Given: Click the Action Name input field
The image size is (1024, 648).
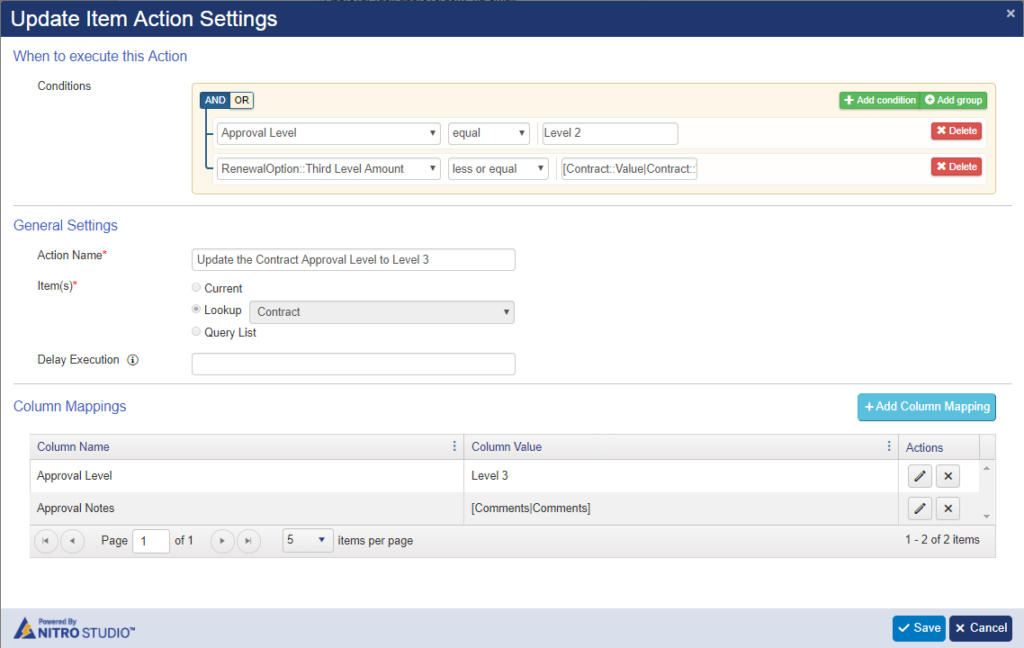Looking at the screenshot, I should [x=353, y=259].
